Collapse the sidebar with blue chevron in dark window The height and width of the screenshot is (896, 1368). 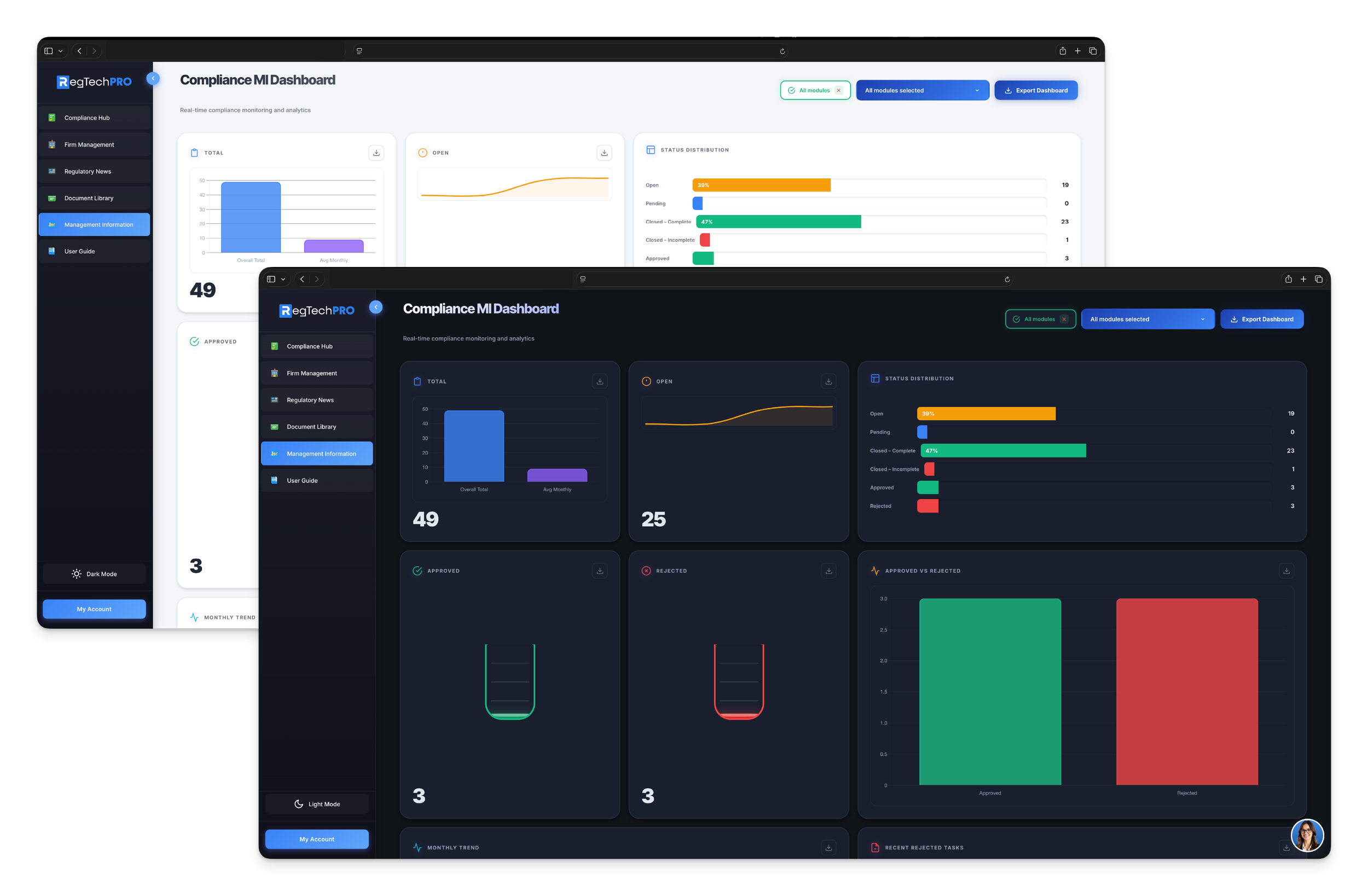[x=376, y=307]
